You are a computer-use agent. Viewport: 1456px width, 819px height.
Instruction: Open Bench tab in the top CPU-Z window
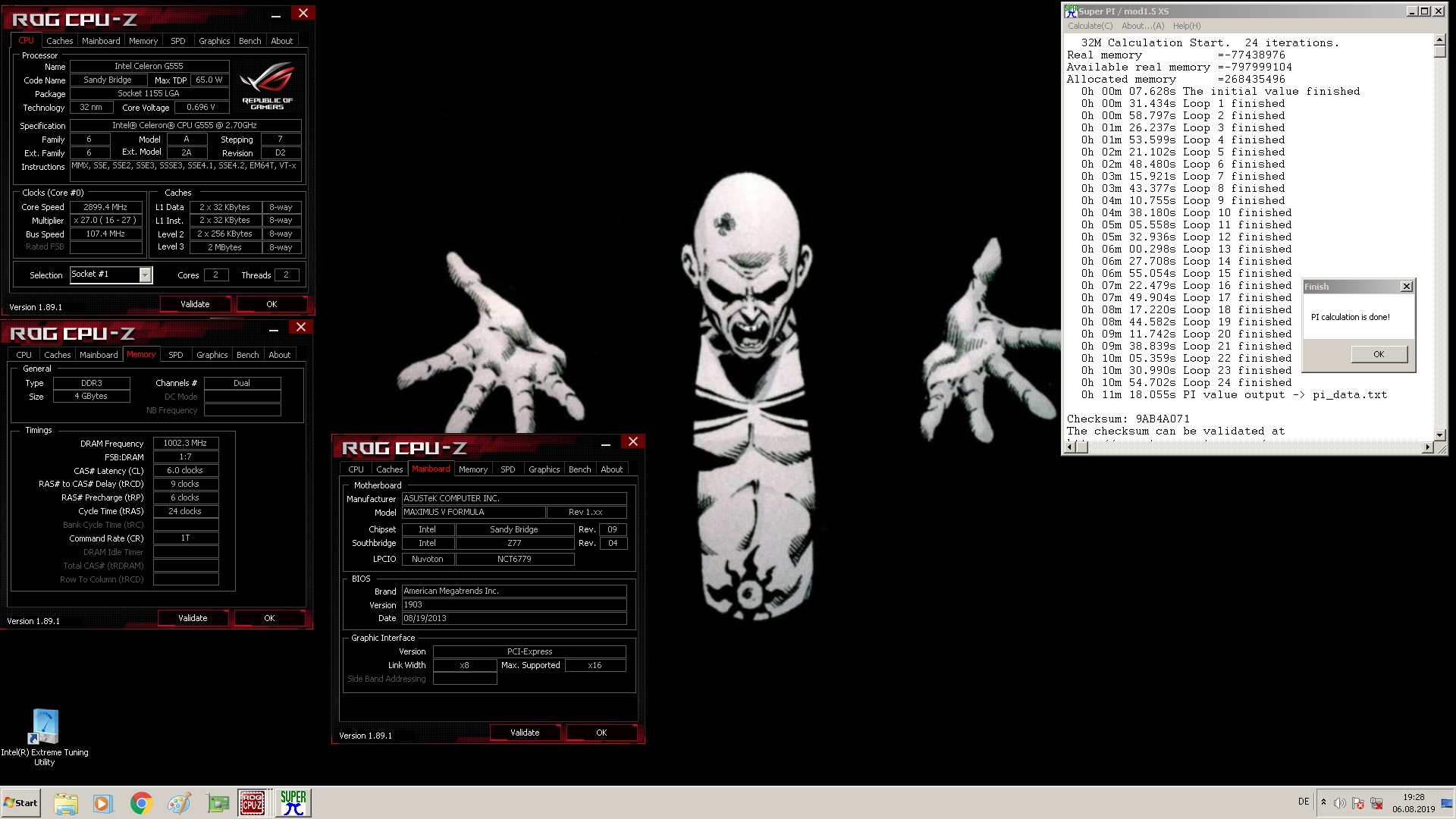pos(249,41)
